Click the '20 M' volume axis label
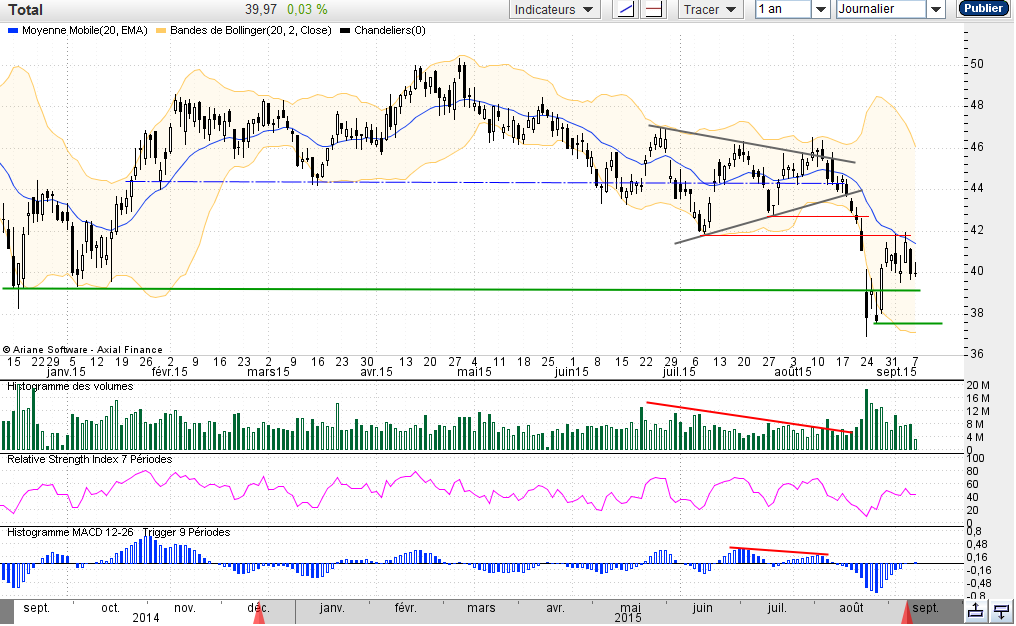 click(977, 386)
